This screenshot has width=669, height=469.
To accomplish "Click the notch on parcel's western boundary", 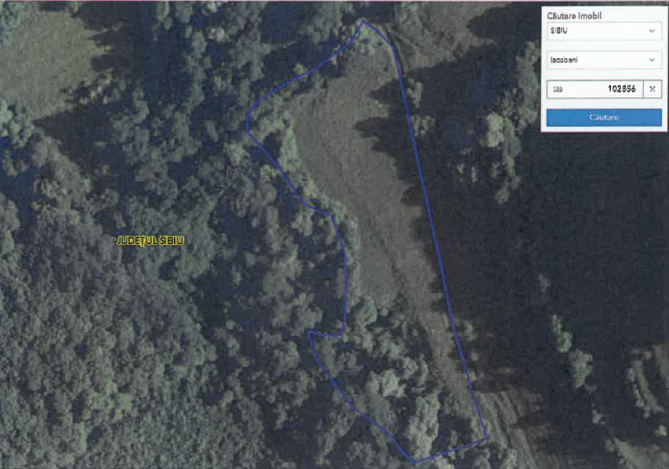I will click(324, 333).
